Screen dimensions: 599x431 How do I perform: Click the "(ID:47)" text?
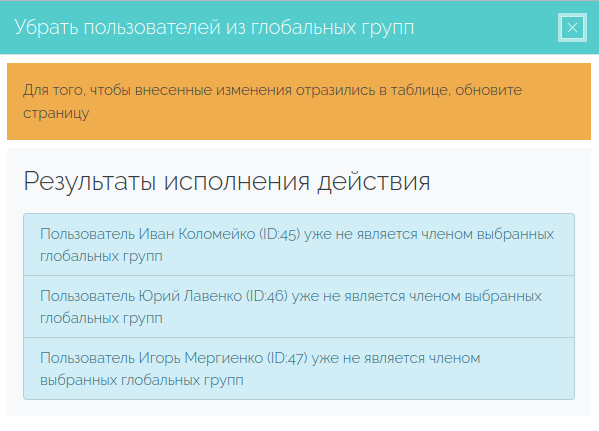point(287,358)
